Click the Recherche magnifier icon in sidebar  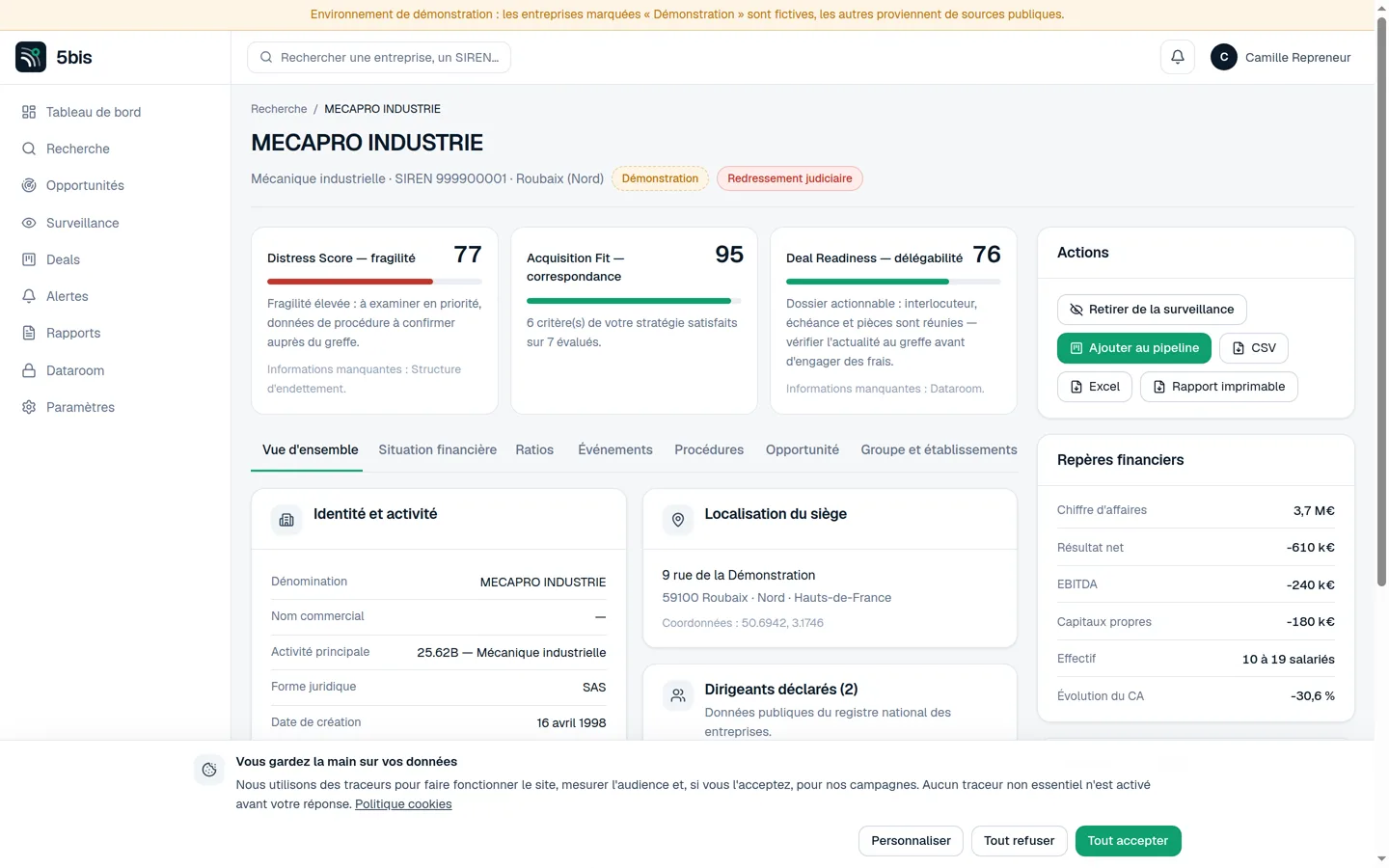point(29,149)
